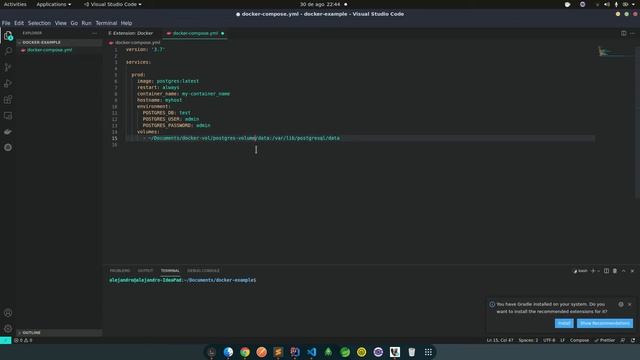Open the Remote Explorer view
This screenshot has height=360, width=640.
point(8,116)
